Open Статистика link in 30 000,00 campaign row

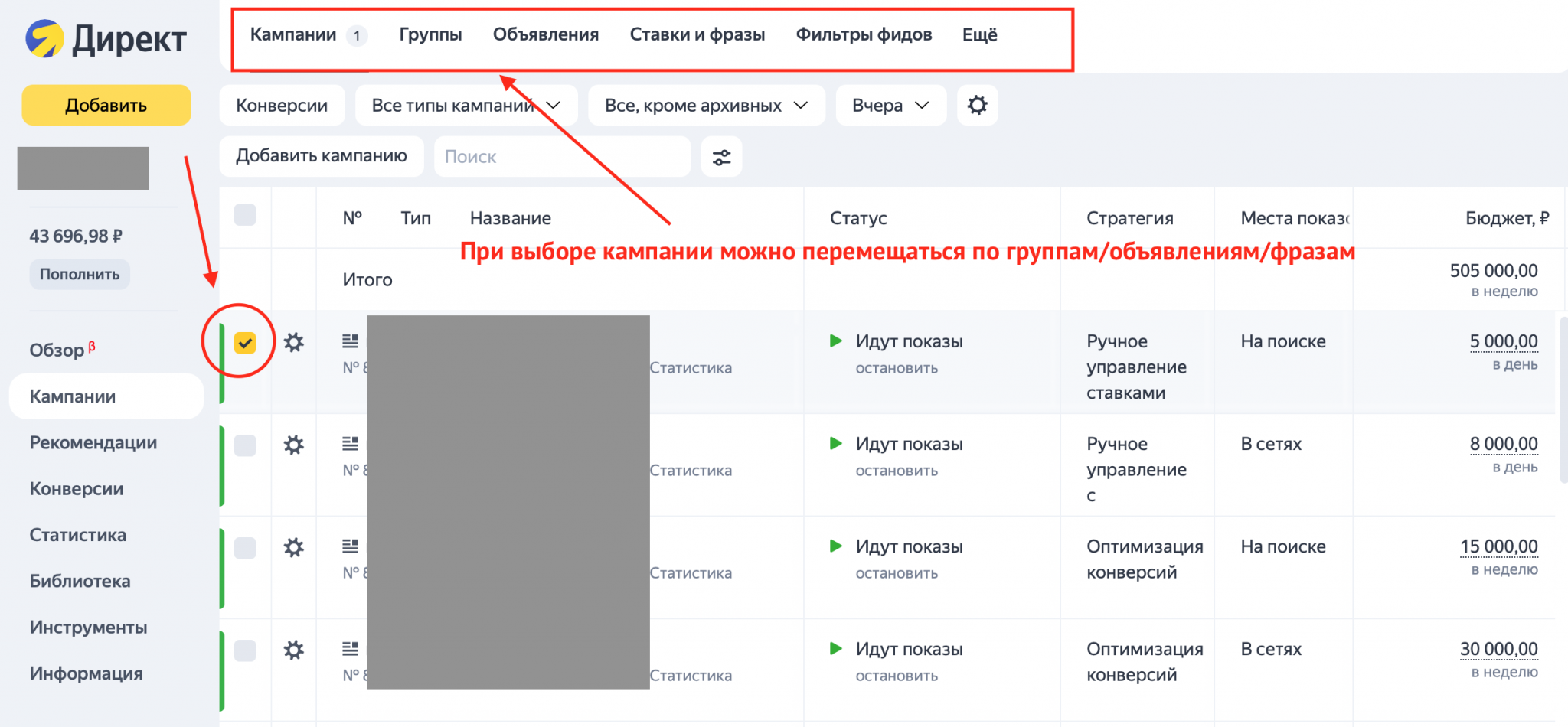point(691,676)
